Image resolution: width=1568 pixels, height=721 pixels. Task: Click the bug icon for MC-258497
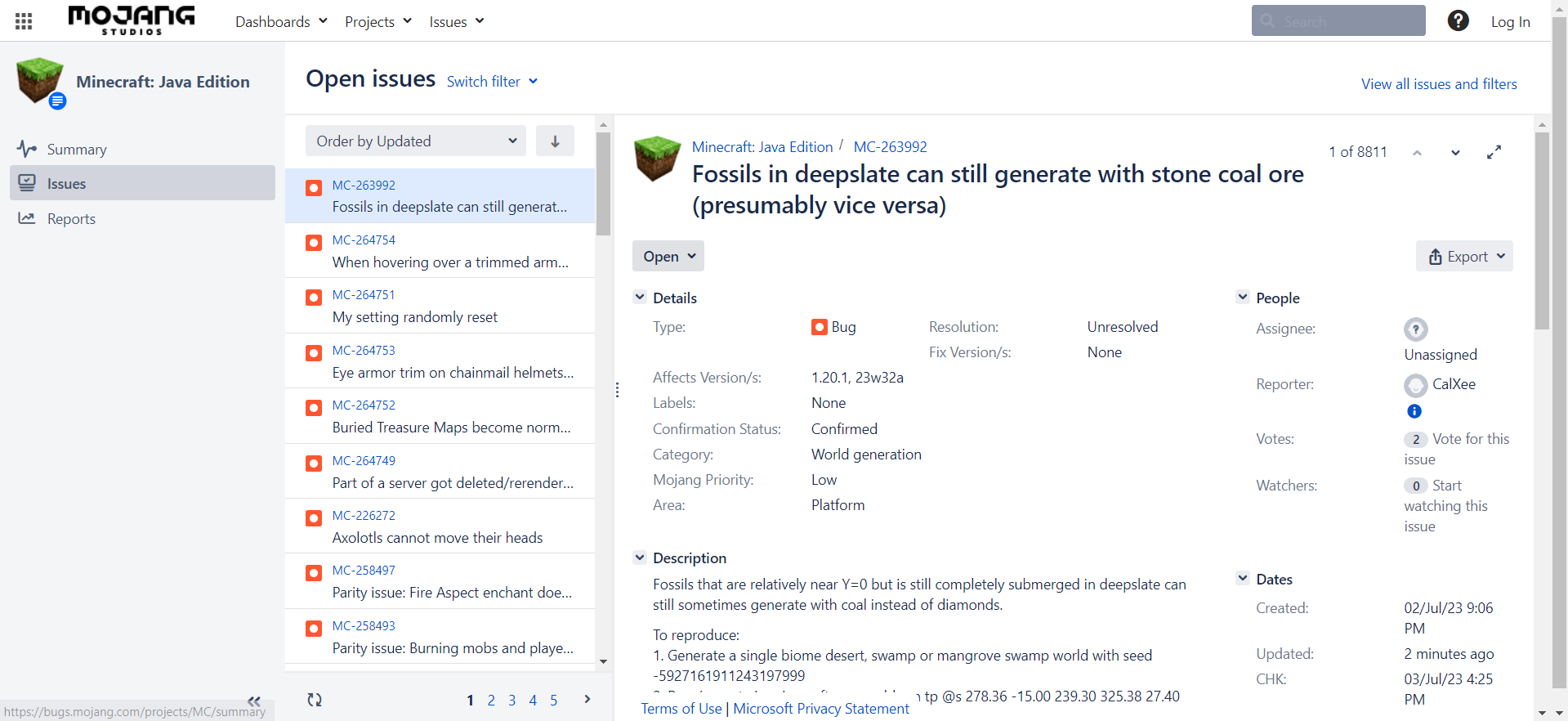(314, 573)
